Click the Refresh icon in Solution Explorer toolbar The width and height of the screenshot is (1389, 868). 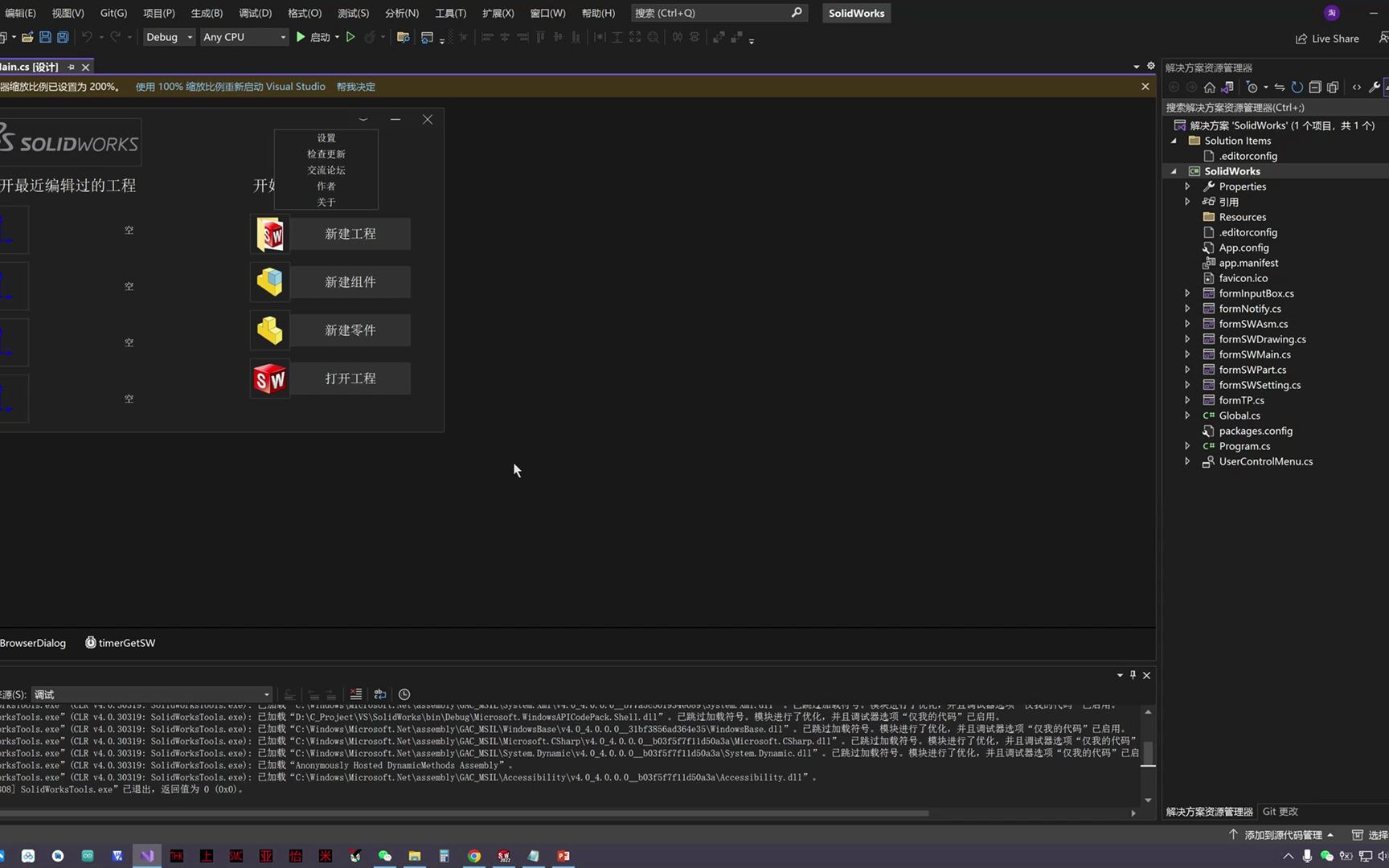coord(1297,87)
